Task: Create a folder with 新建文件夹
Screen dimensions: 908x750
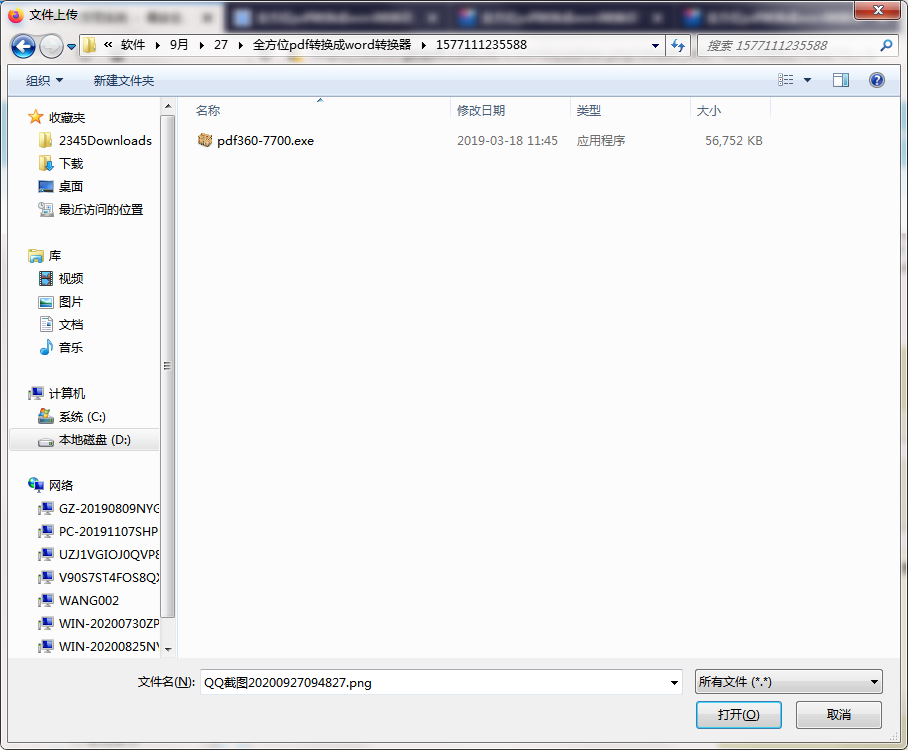Action: pos(123,81)
